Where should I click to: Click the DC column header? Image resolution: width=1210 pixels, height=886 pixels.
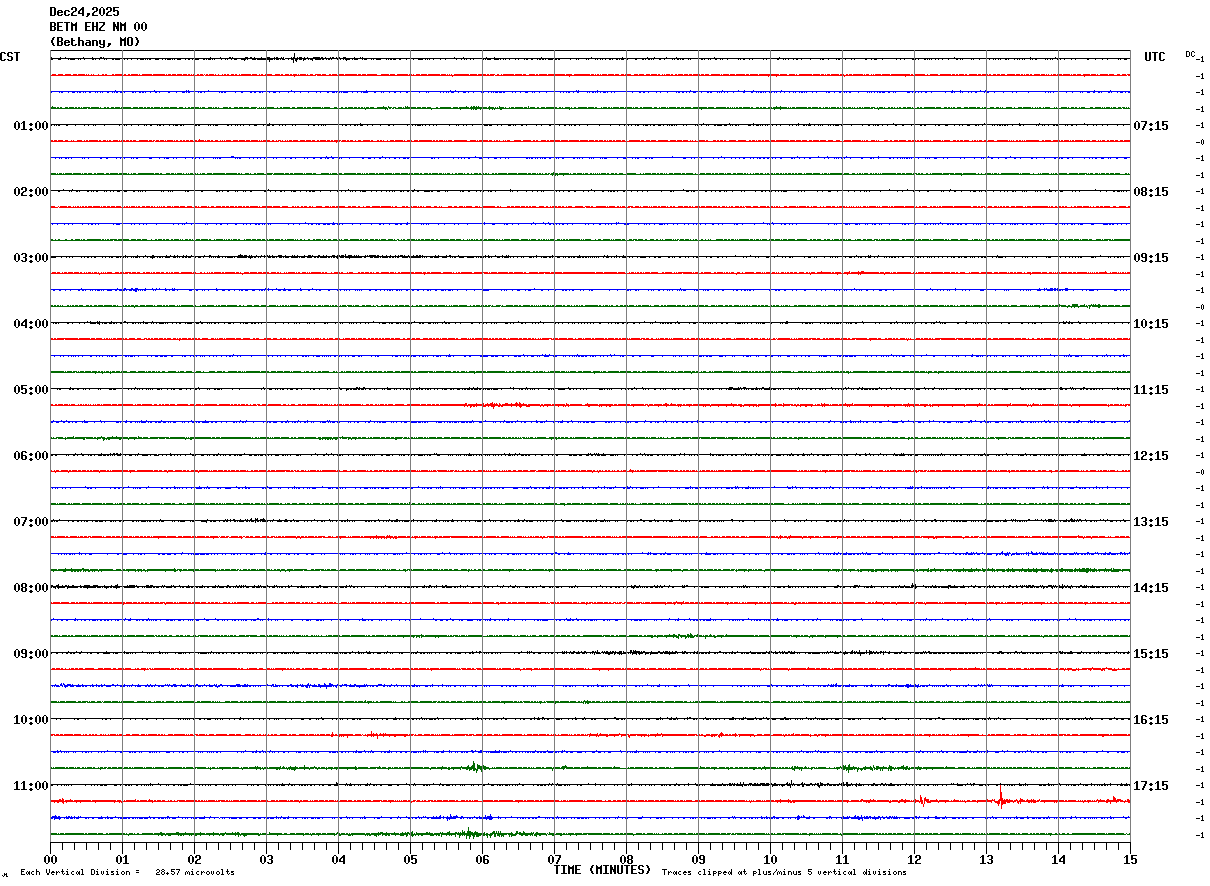tap(1190, 54)
